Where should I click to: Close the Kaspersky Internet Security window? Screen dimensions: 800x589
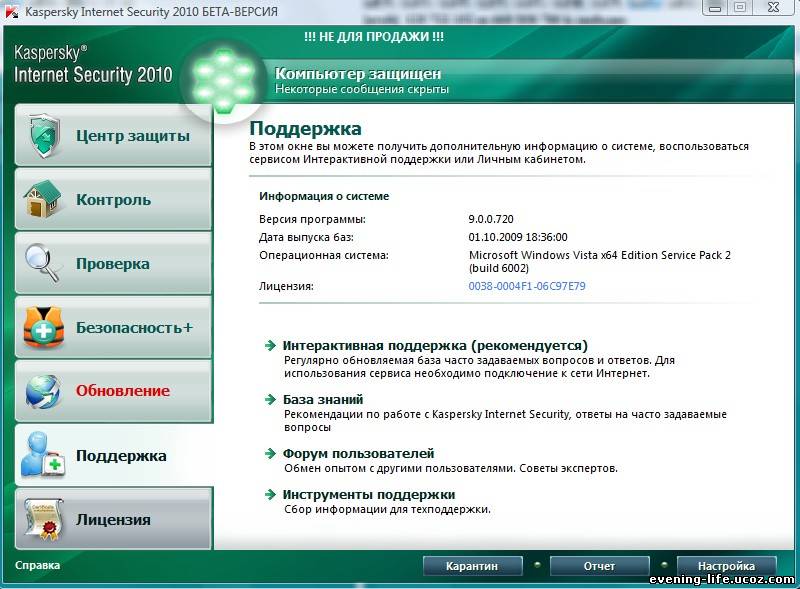(x=773, y=8)
